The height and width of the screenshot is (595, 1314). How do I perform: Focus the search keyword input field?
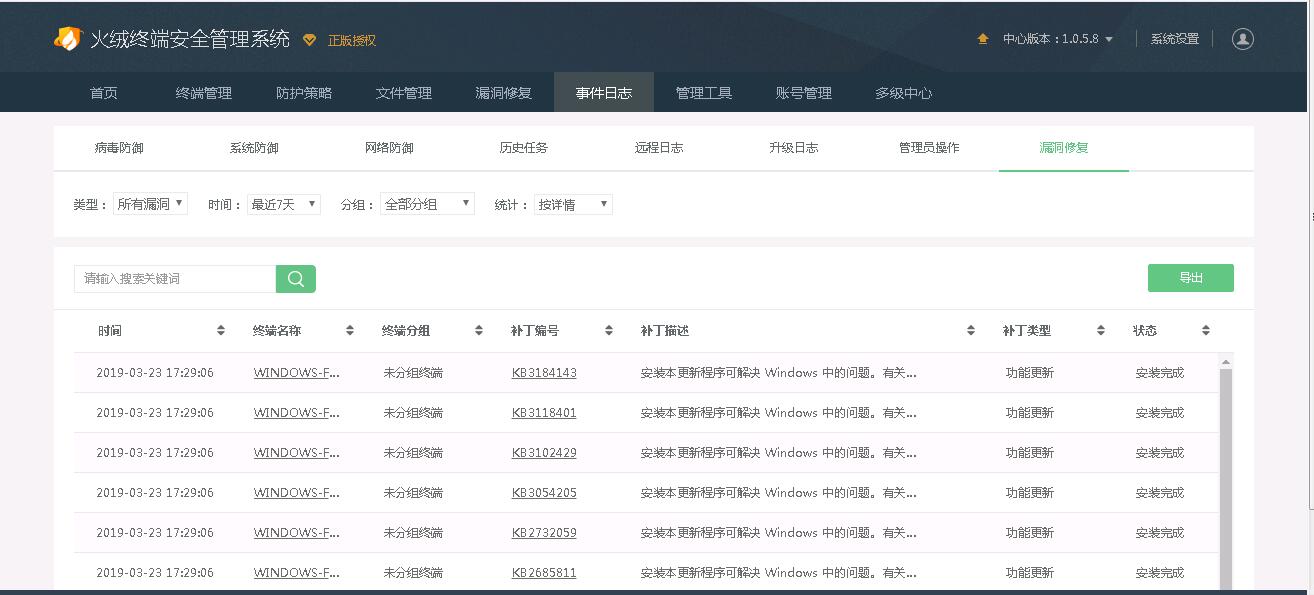click(175, 279)
